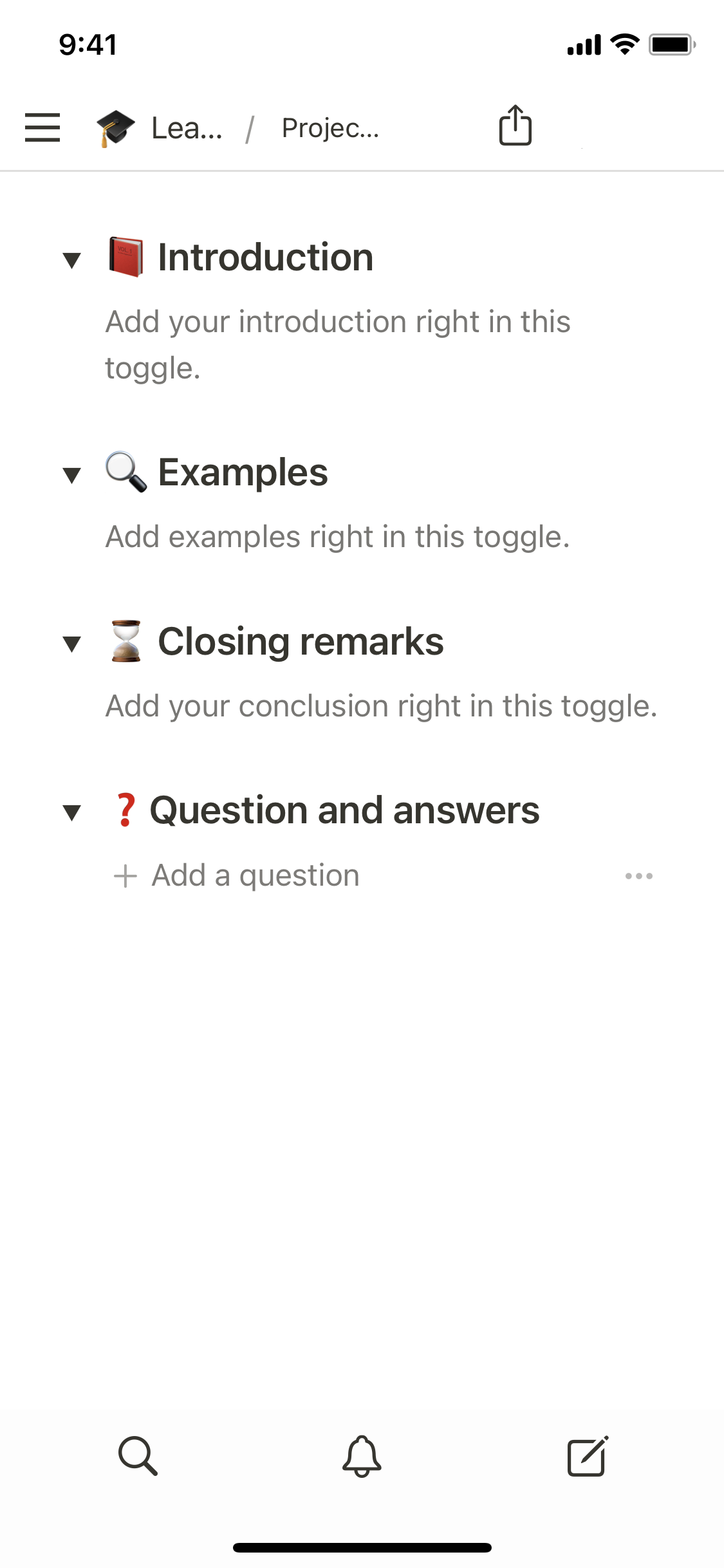Collapse the Closing remarks toggle arrow
The height and width of the screenshot is (1568, 724).
click(72, 644)
